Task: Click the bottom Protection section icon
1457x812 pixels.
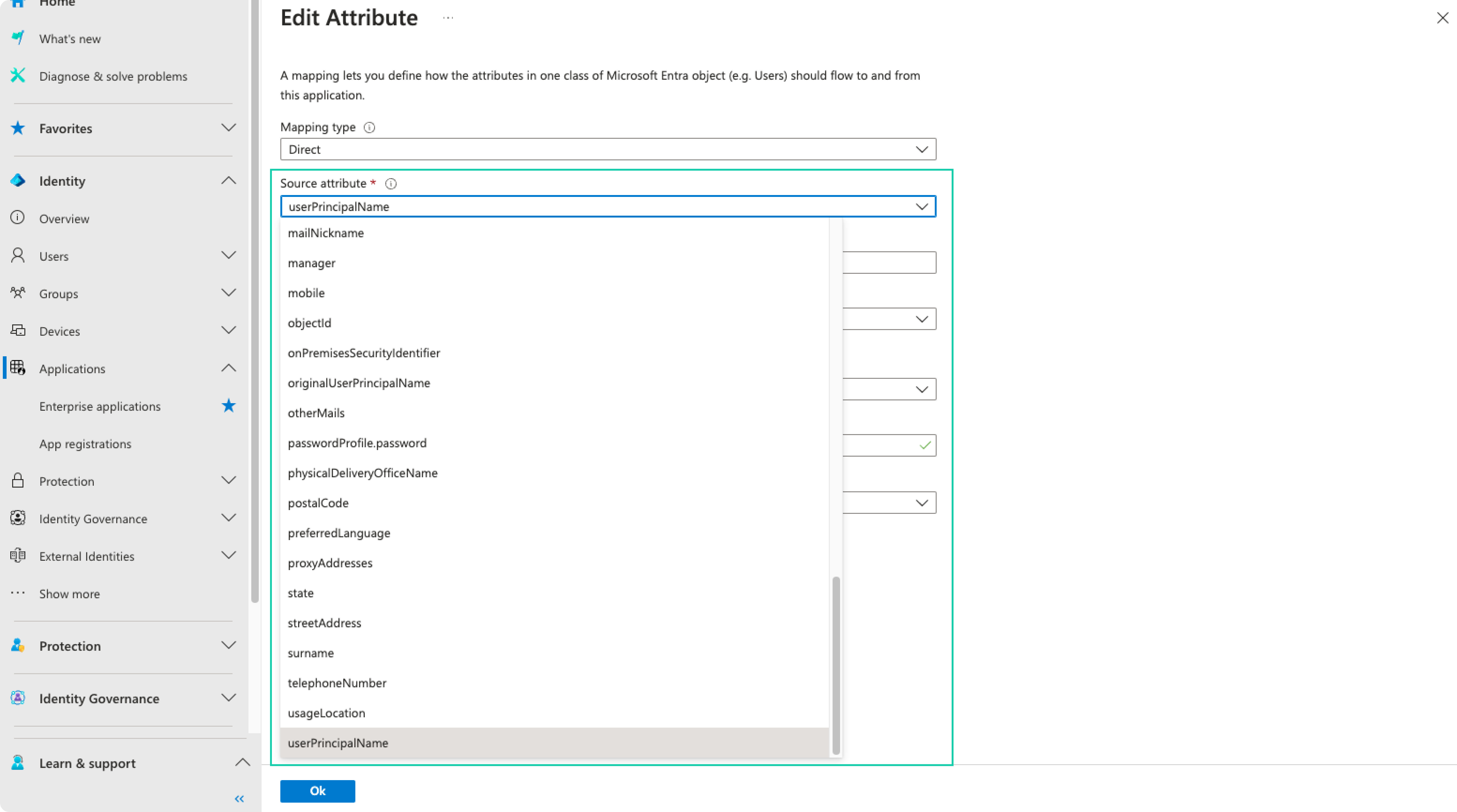Action: coord(18,645)
